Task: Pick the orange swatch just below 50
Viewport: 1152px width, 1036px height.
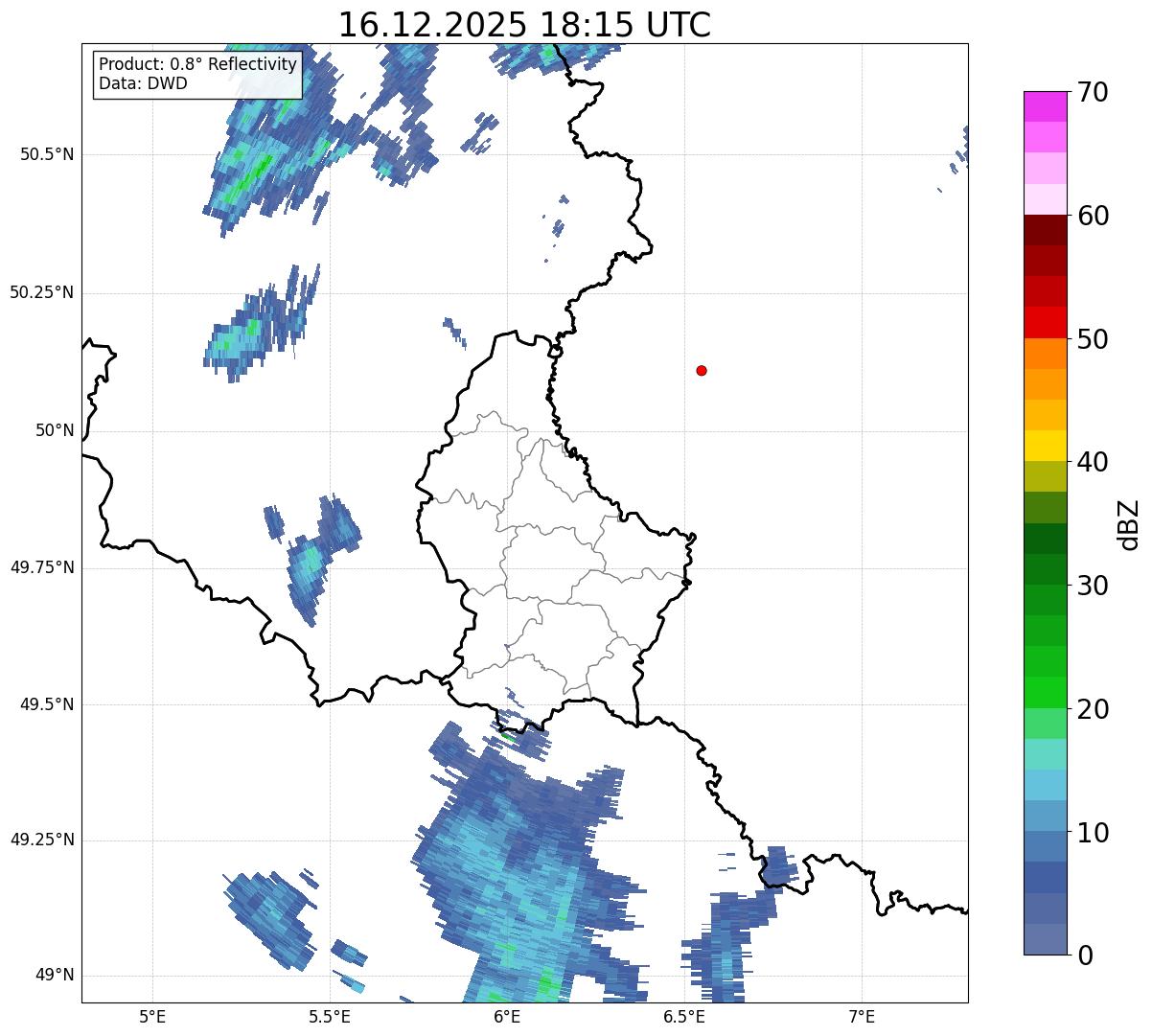Action: tap(1045, 354)
